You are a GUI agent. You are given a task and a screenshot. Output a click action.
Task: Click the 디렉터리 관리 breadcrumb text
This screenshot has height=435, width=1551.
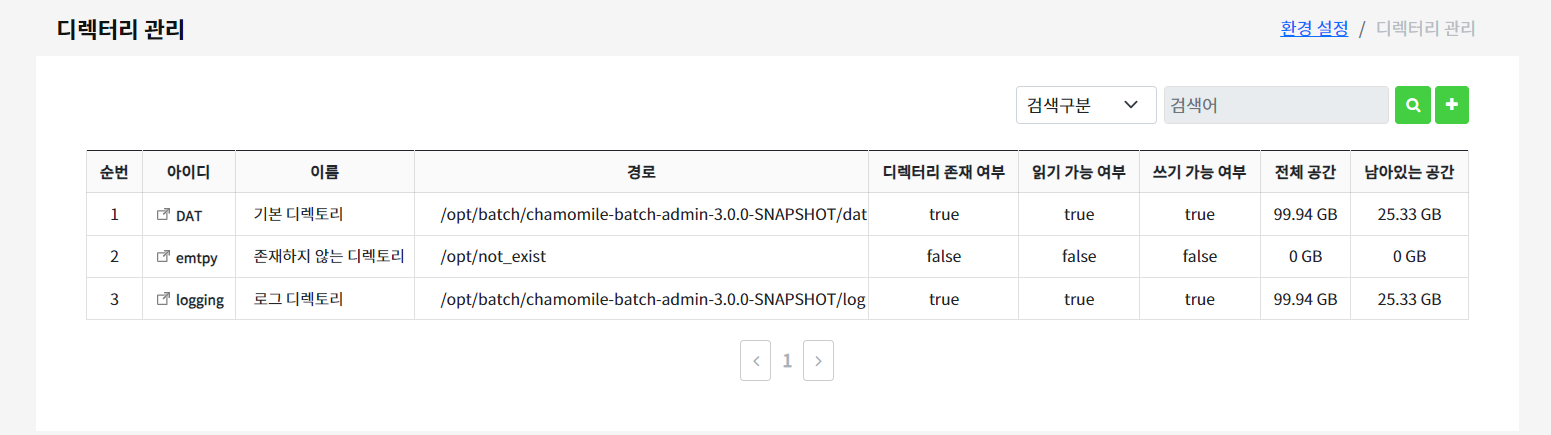pyautogui.click(x=1425, y=28)
